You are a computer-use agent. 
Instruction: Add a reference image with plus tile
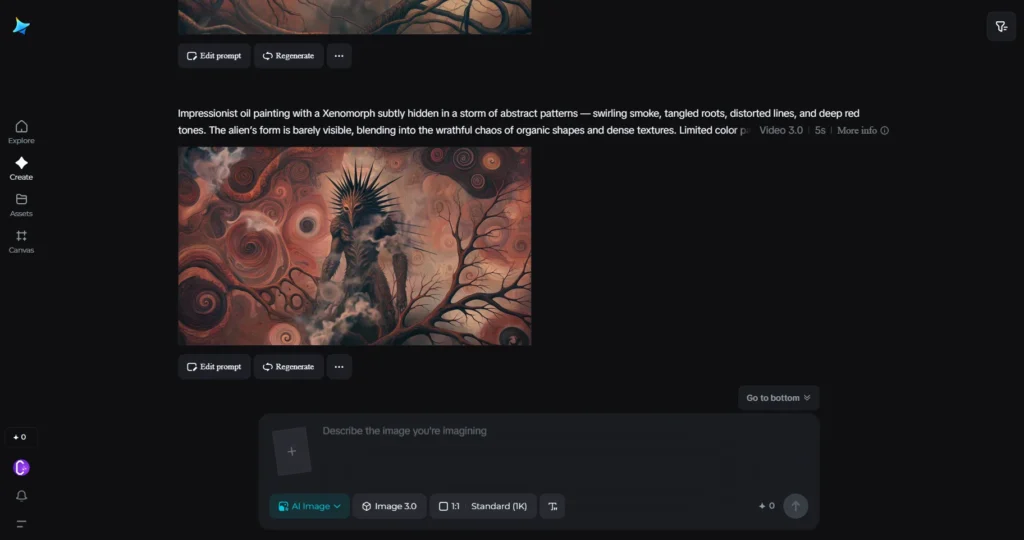tap(292, 451)
